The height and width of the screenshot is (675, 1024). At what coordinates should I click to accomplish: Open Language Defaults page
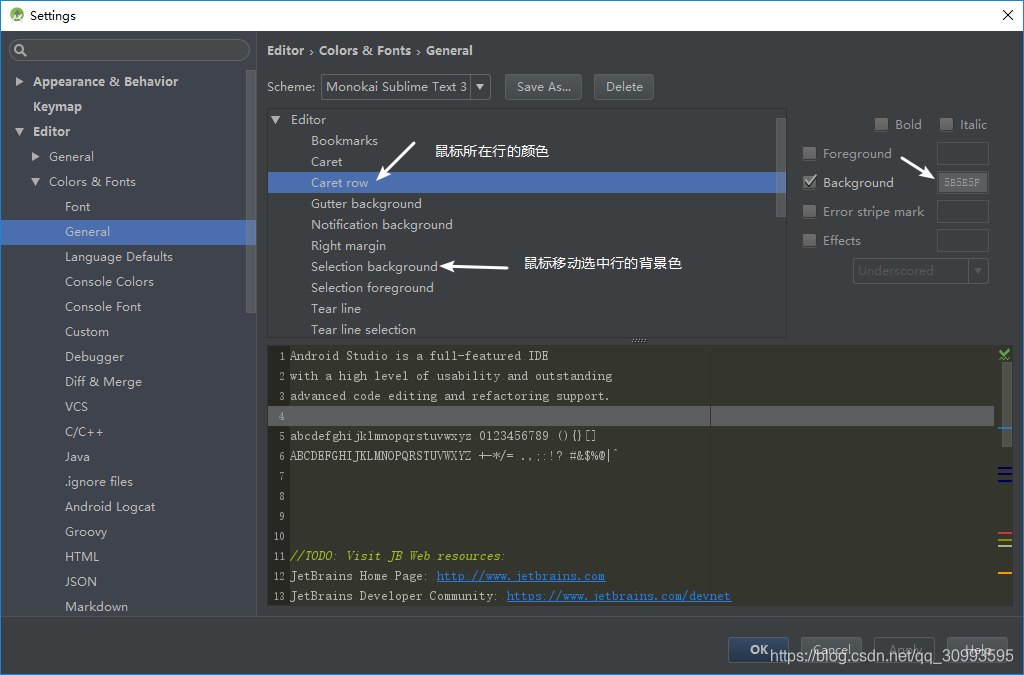pos(119,257)
